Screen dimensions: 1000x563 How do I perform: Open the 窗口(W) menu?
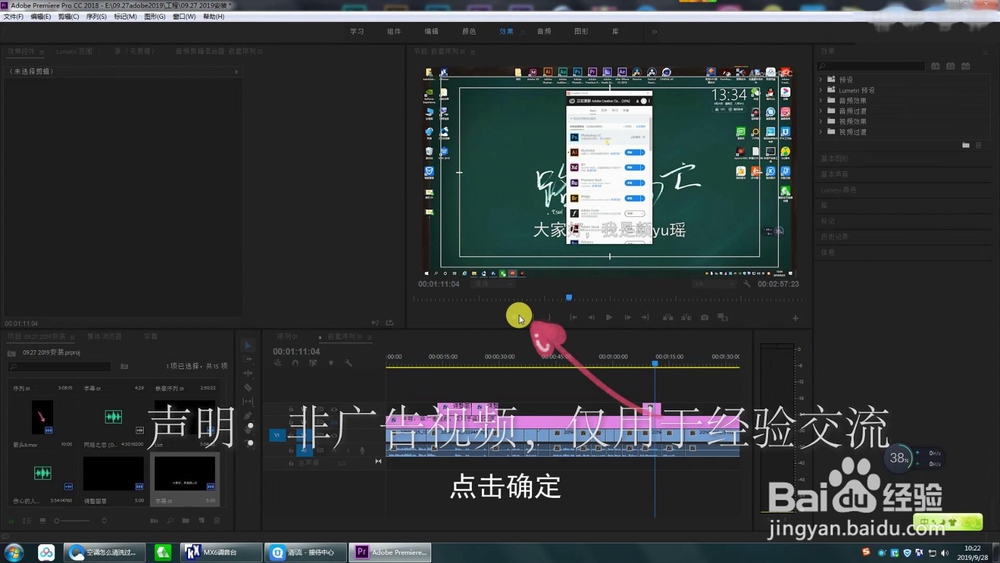[x=184, y=17]
